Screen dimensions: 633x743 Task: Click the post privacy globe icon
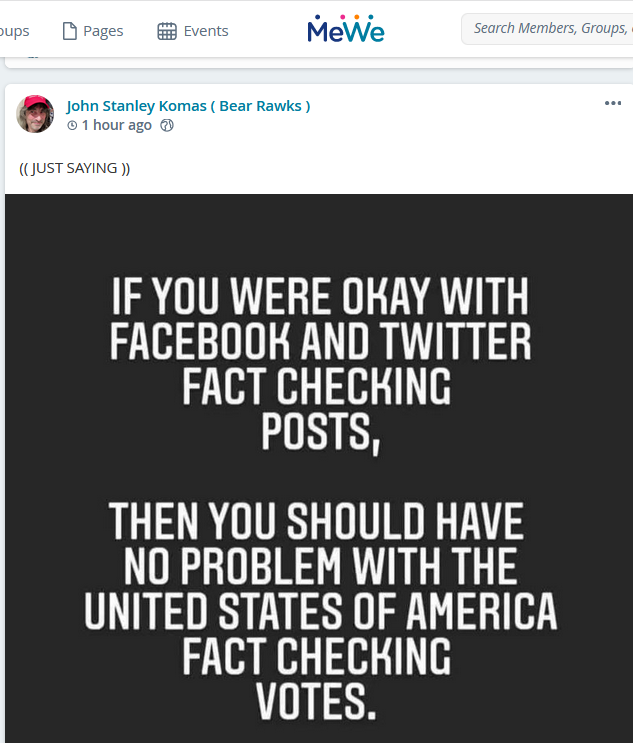point(167,126)
